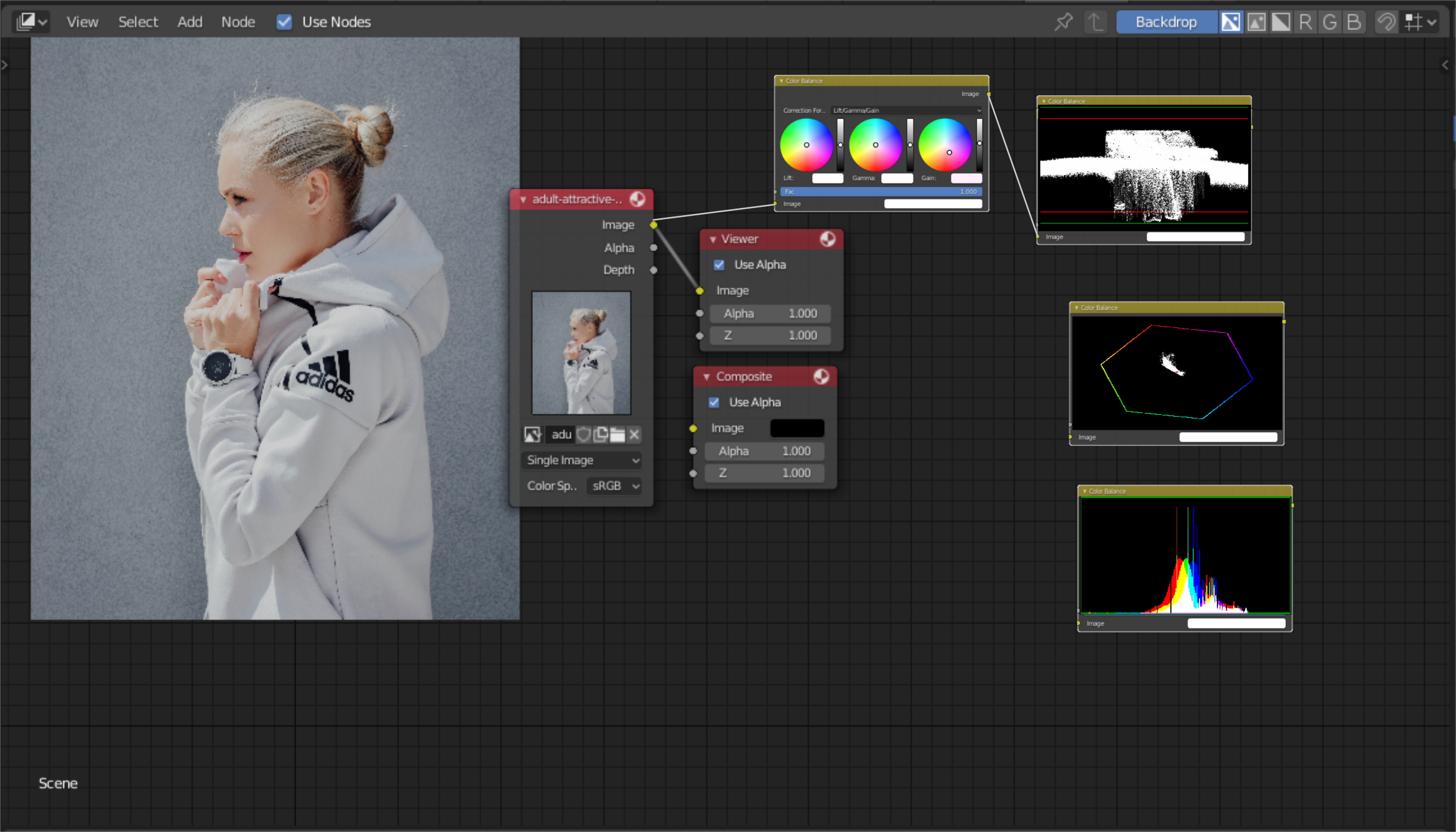Click the Gain color wheel
The height and width of the screenshot is (832, 1456).
click(945, 145)
